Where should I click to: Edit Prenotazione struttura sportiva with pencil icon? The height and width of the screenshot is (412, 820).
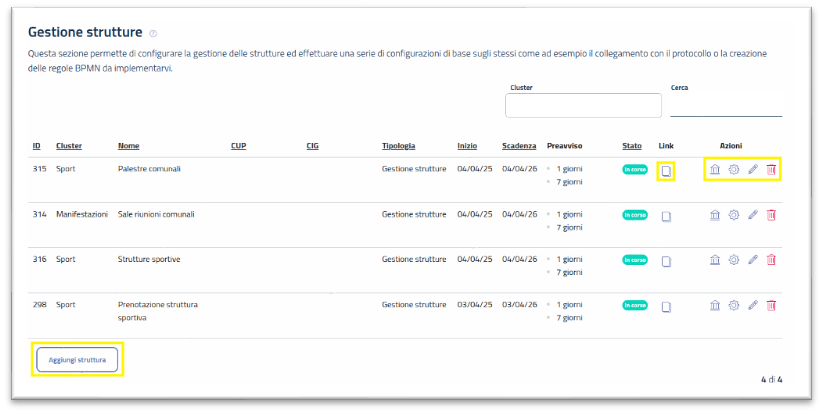tap(753, 305)
